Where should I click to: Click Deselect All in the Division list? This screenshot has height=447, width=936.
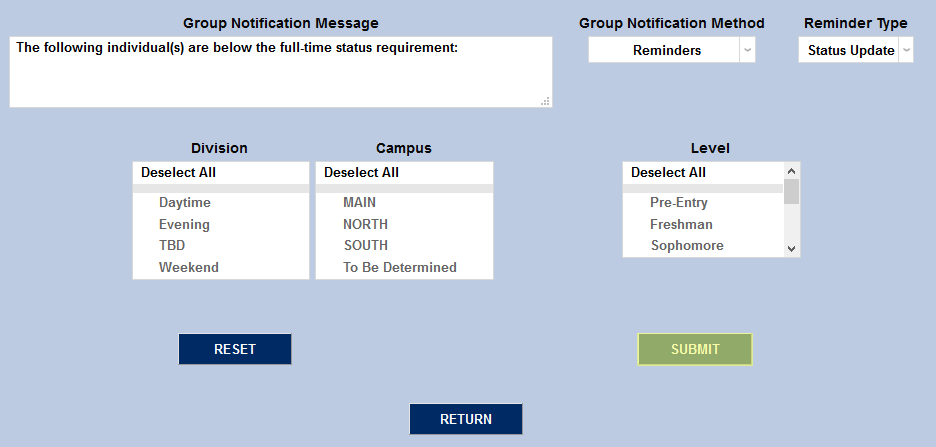click(x=178, y=172)
